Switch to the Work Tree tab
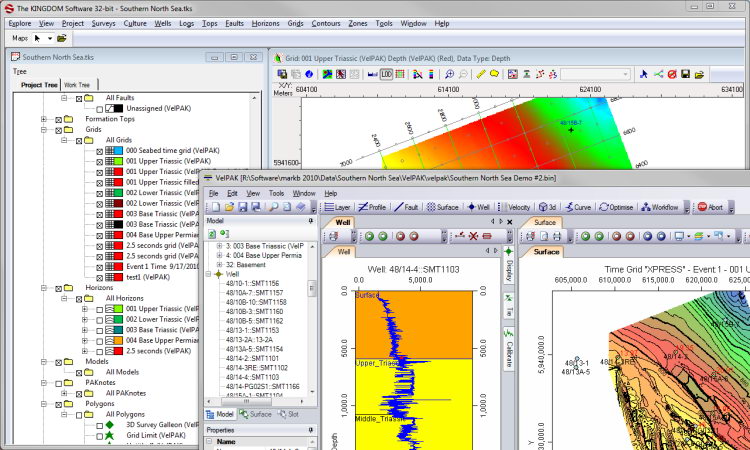The height and width of the screenshot is (450, 750). 77,85
